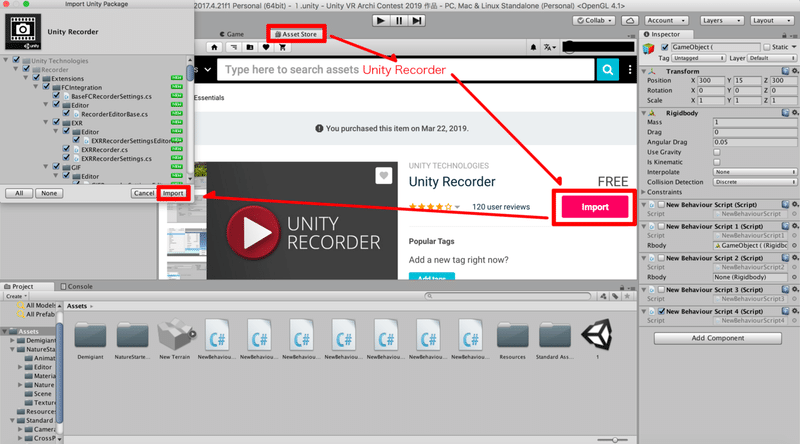Open Asset Store my assets download icon
The width and height of the screenshot is (800, 444).
click(x=249, y=47)
